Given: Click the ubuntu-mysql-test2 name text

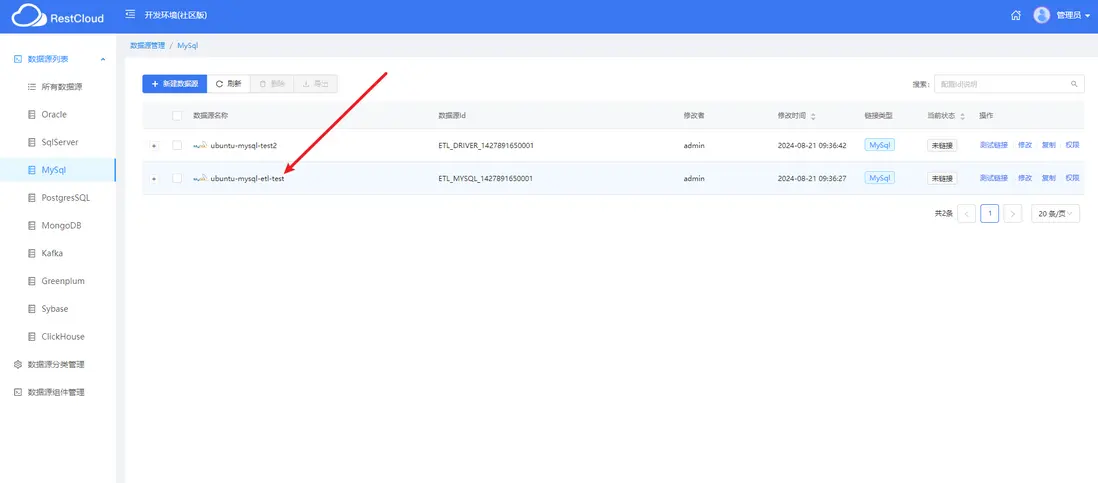Looking at the screenshot, I should pos(244,146).
